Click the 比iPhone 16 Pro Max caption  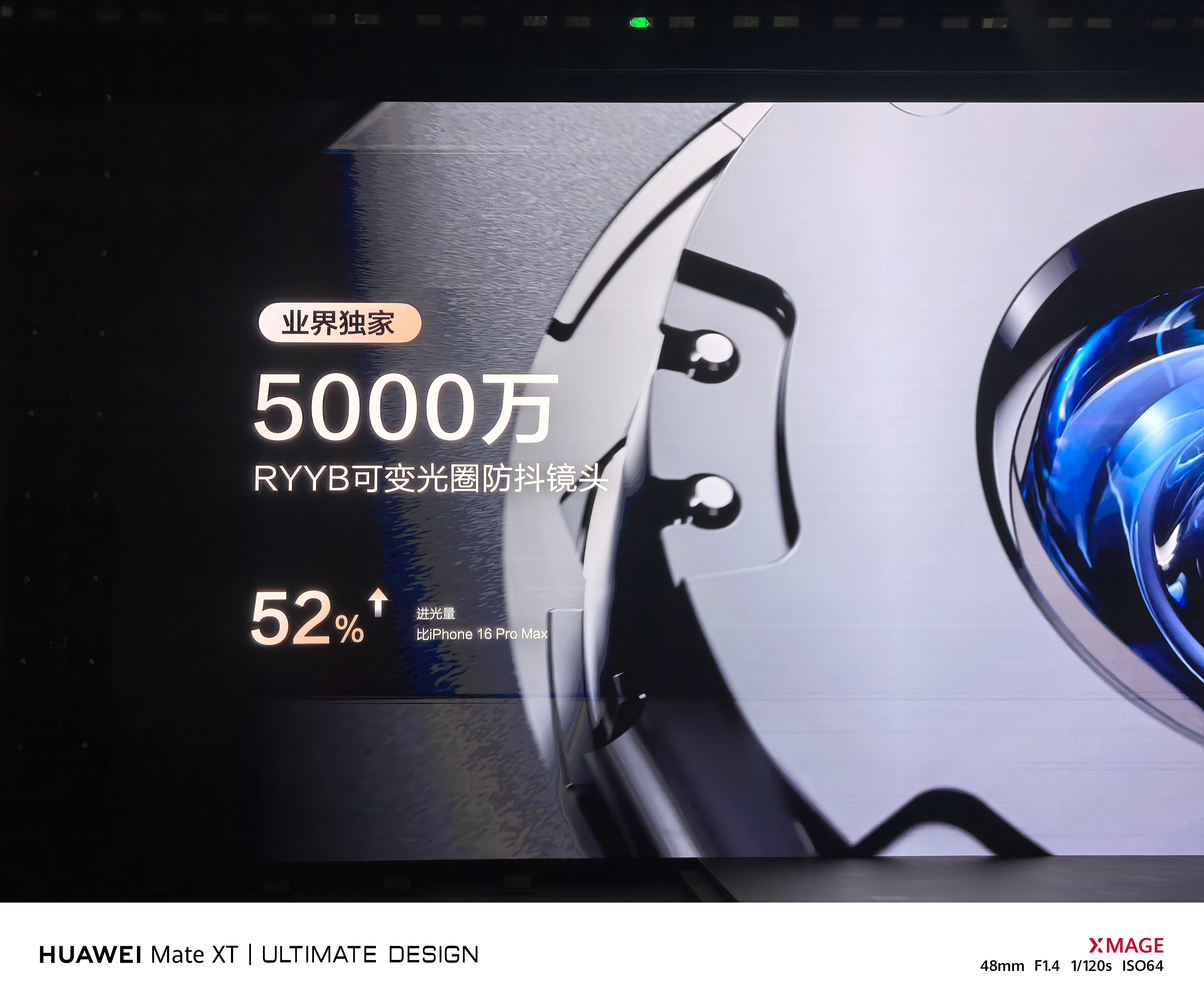(x=481, y=634)
